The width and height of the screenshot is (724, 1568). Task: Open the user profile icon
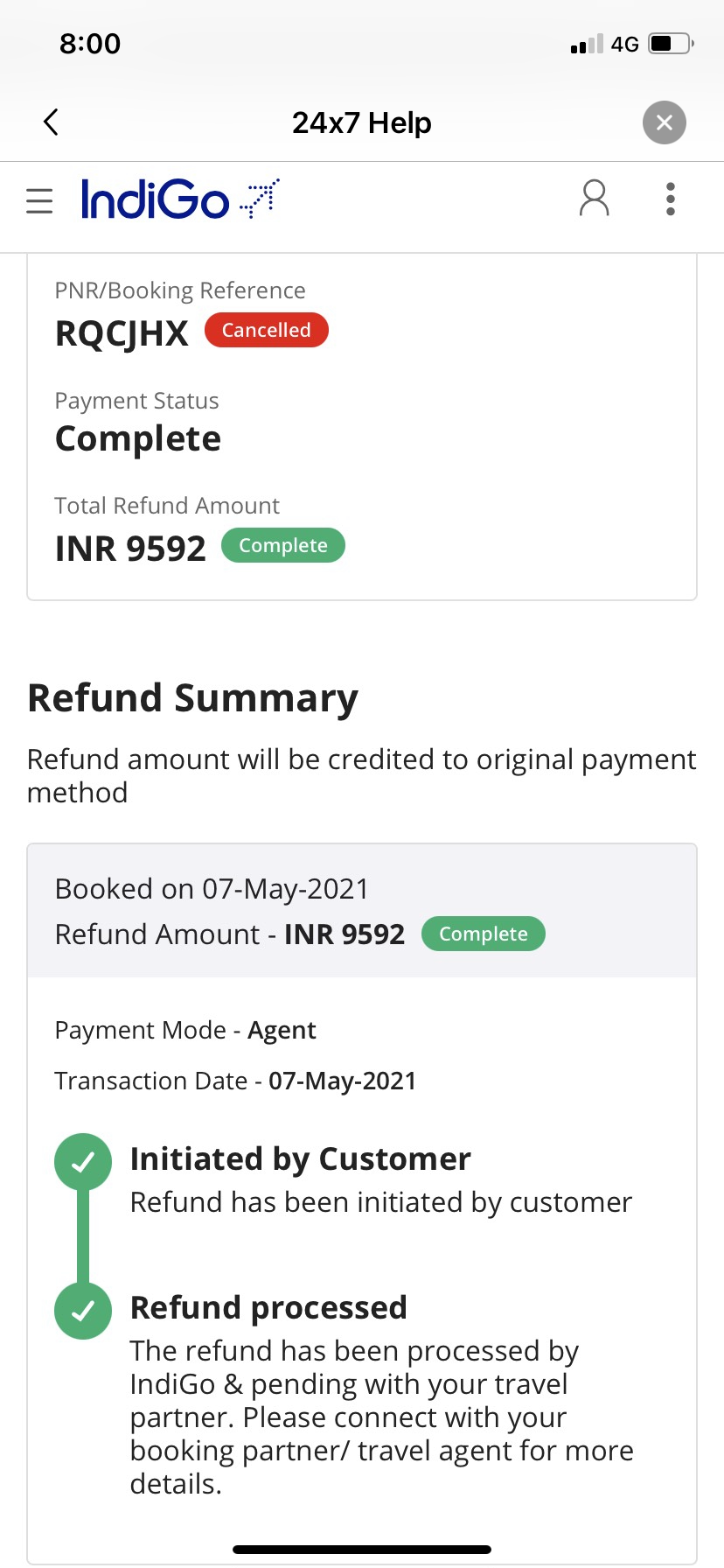(x=594, y=199)
